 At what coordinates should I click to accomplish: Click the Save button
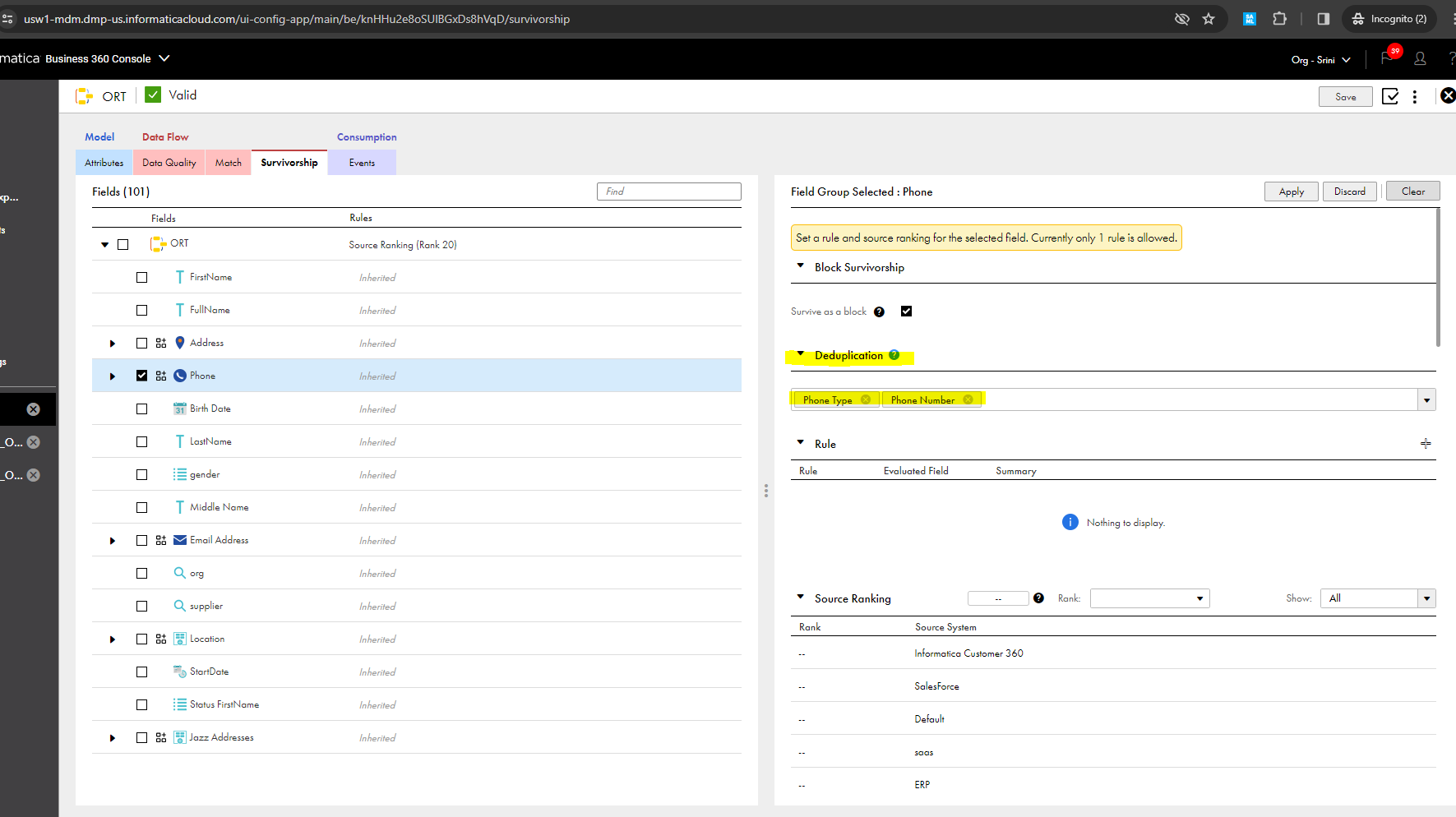1346,97
